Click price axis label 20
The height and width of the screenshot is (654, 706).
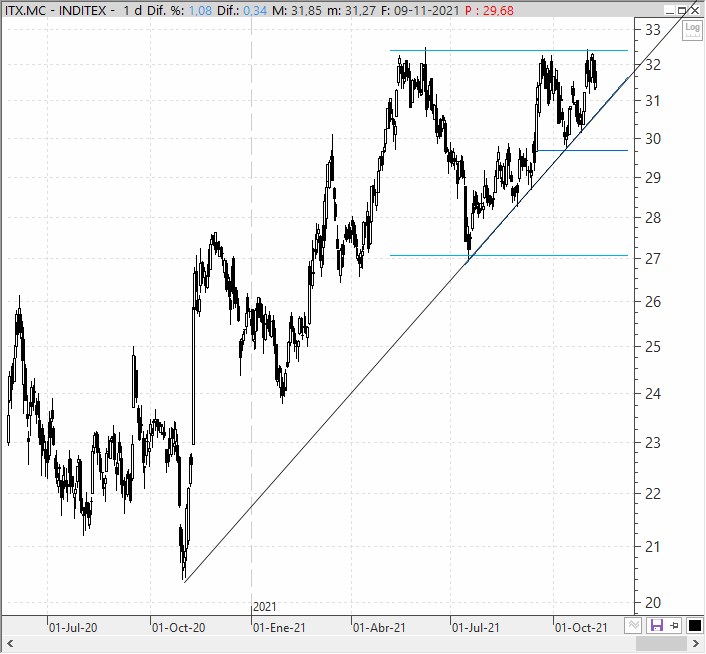[653, 603]
